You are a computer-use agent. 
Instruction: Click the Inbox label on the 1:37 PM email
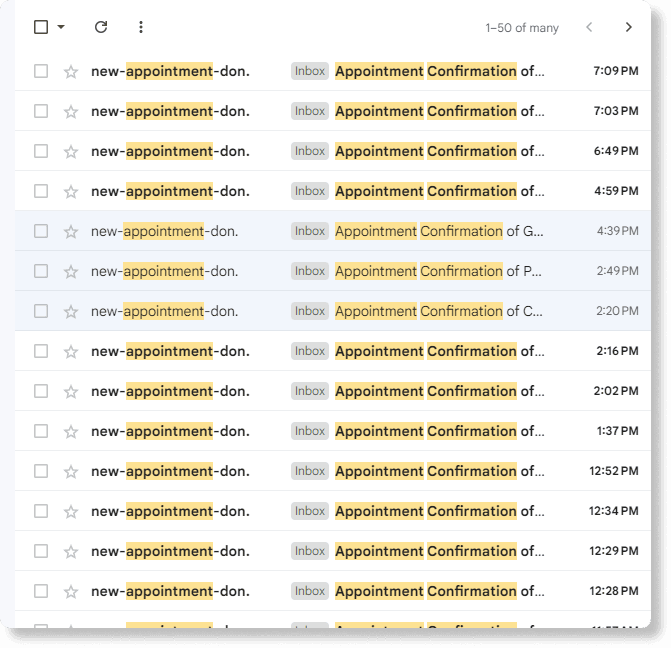pyautogui.click(x=310, y=431)
